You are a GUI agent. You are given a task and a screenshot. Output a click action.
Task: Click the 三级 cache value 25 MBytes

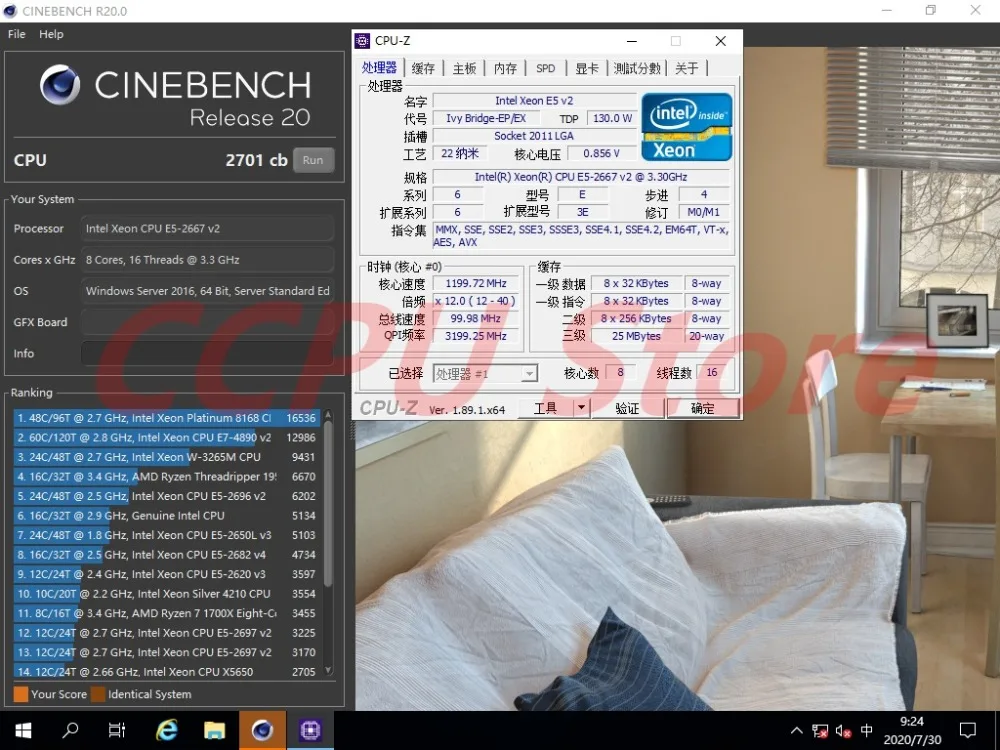[636, 336]
